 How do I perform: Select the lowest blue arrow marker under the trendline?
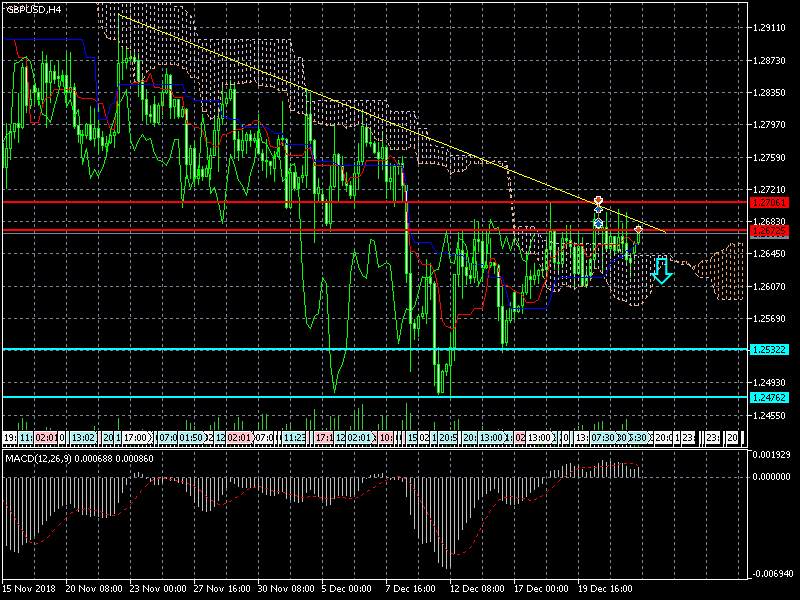[598, 224]
